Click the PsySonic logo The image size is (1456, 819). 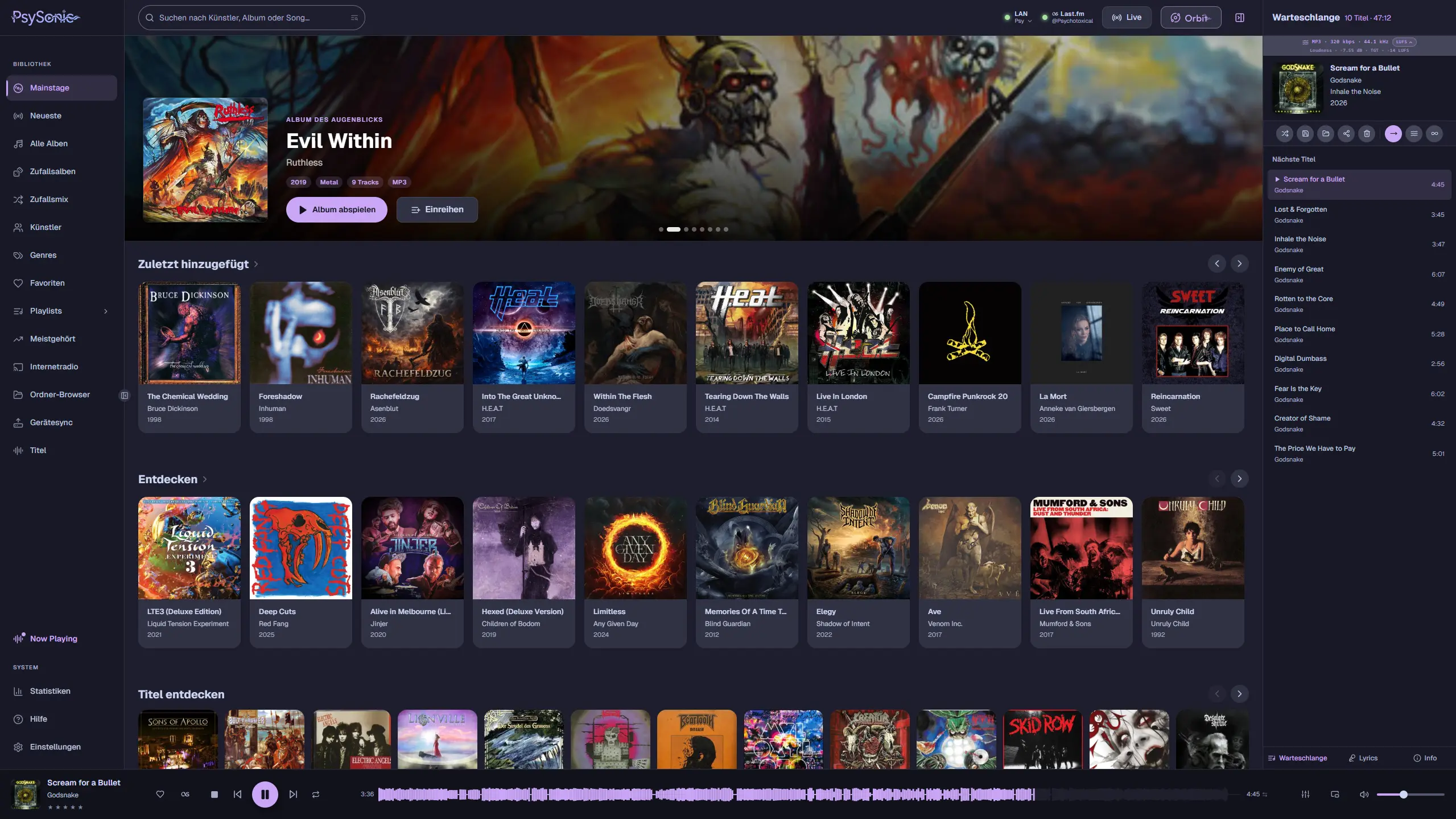pos(46,18)
